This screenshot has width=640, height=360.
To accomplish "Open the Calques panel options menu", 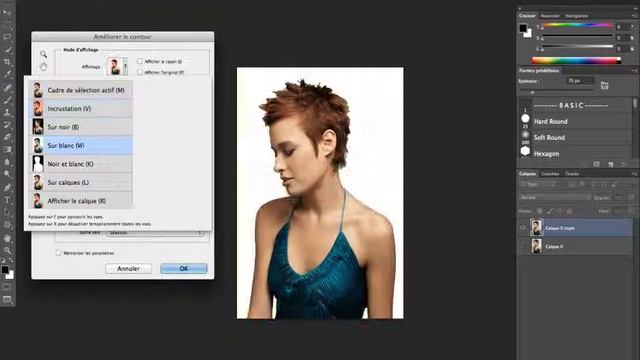I will coord(633,174).
